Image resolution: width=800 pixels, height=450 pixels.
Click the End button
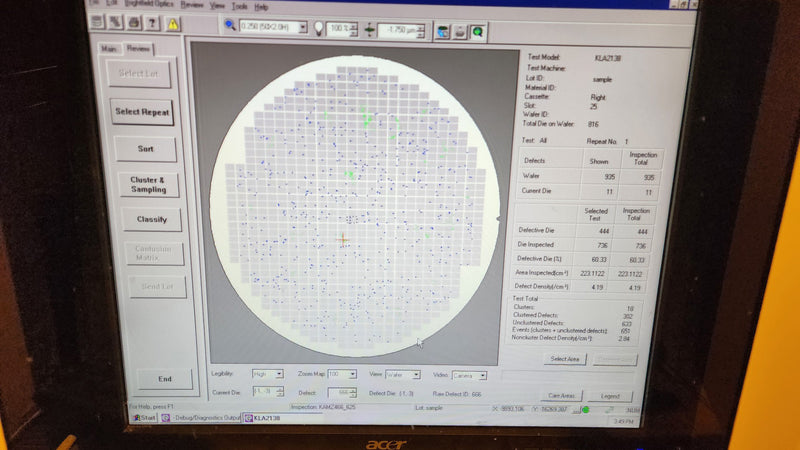[165, 379]
